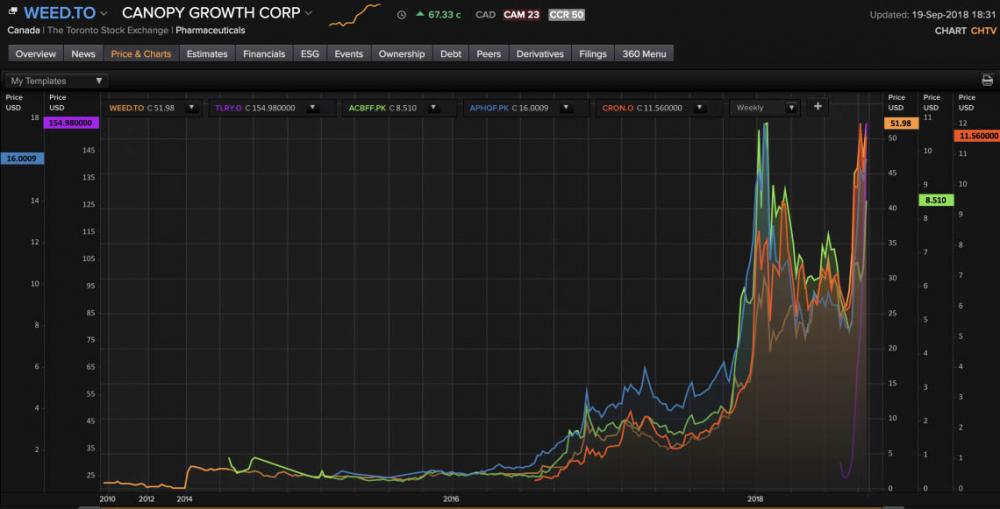Expand the CANOPY GROWTH CORP name chevron
The width and height of the screenshot is (1000, 509).
coord(309,13)
